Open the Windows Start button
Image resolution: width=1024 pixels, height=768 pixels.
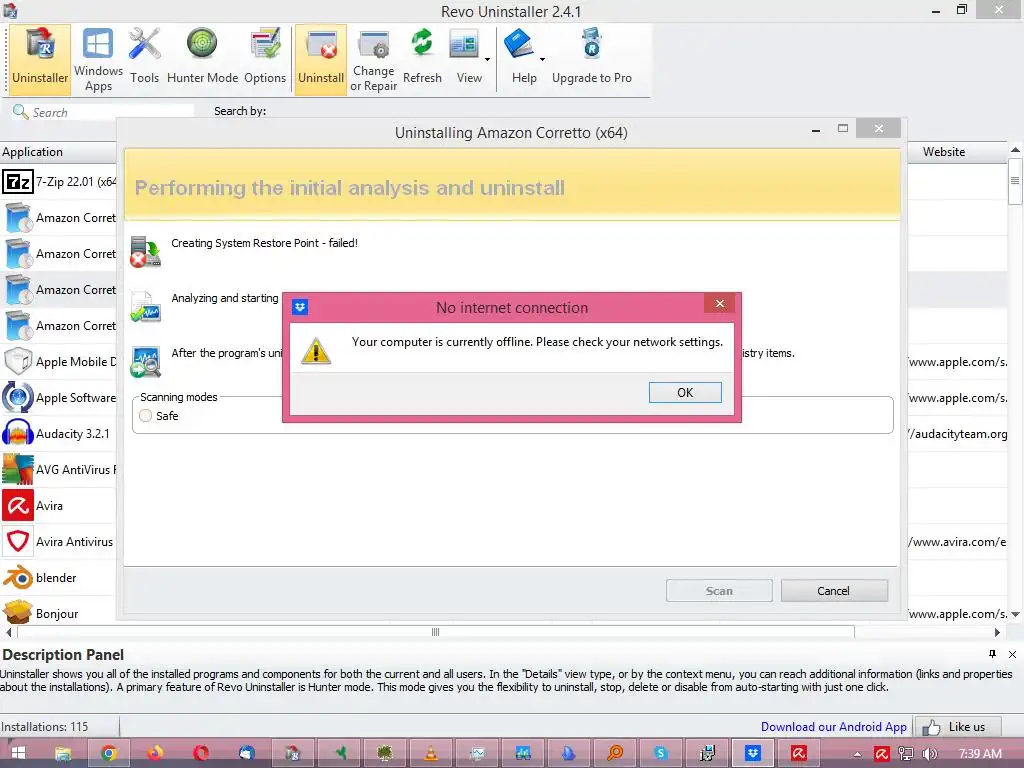pos(18,753)
